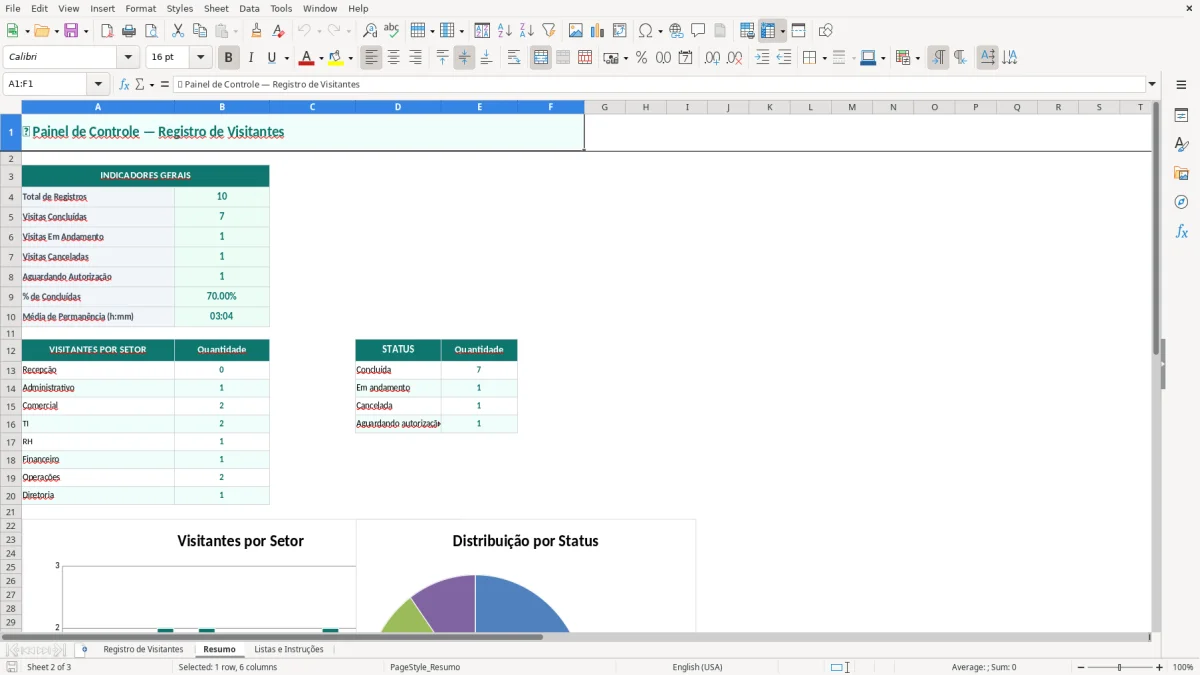Open Font Color dropdown arrow

click(x=321, y=58)
